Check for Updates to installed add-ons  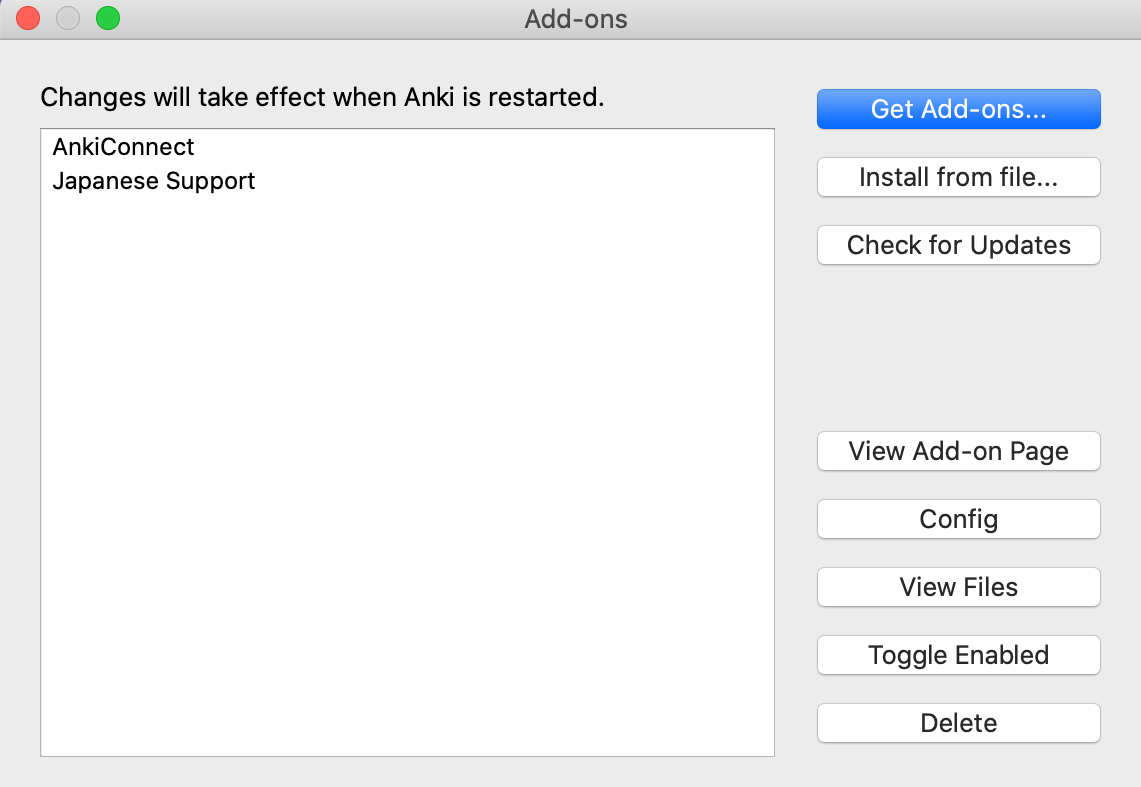(x=958, y=245)
